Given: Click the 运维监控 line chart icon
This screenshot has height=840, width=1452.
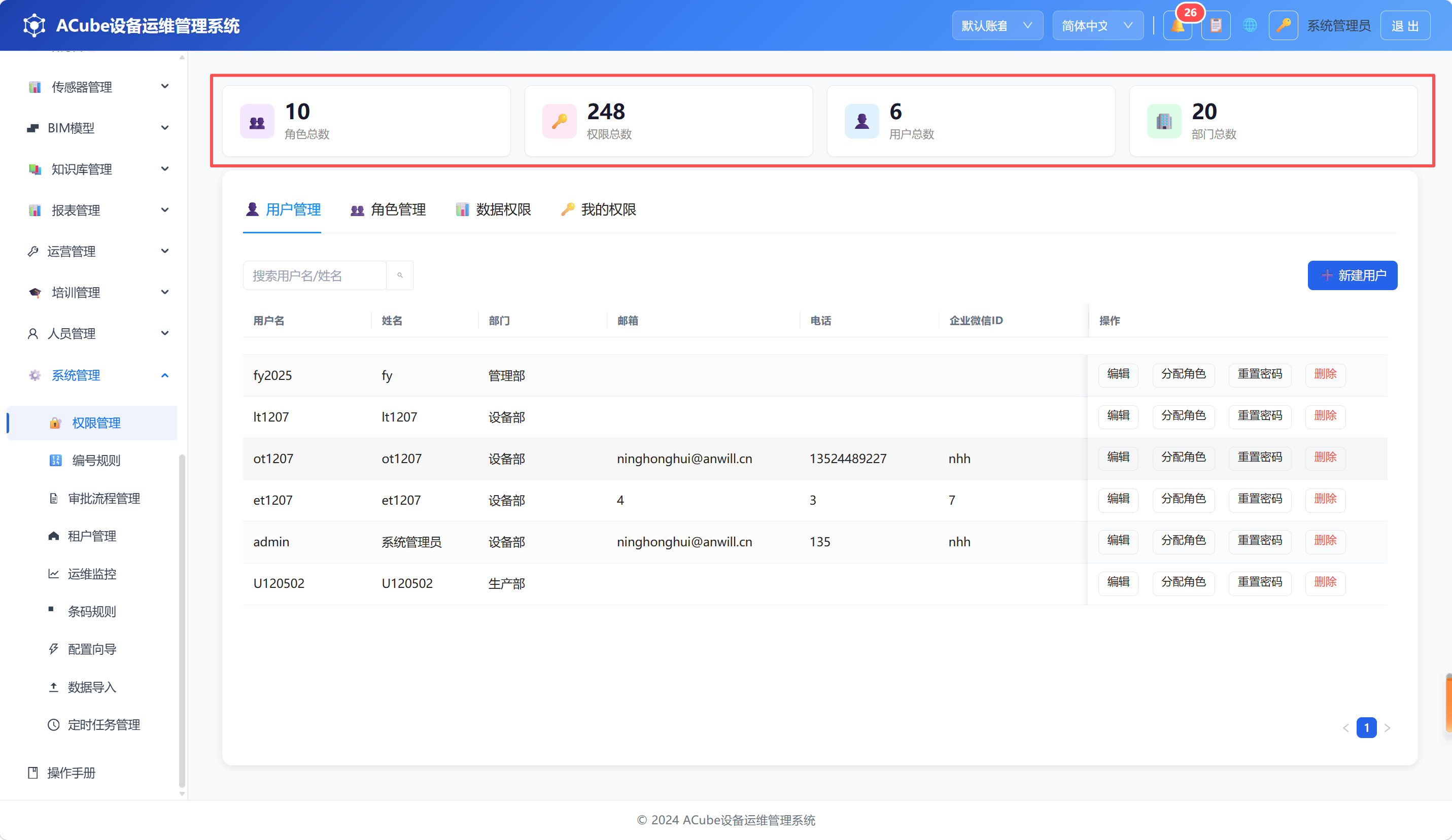Looking at the screenshot, I should (x=54, y=574).
